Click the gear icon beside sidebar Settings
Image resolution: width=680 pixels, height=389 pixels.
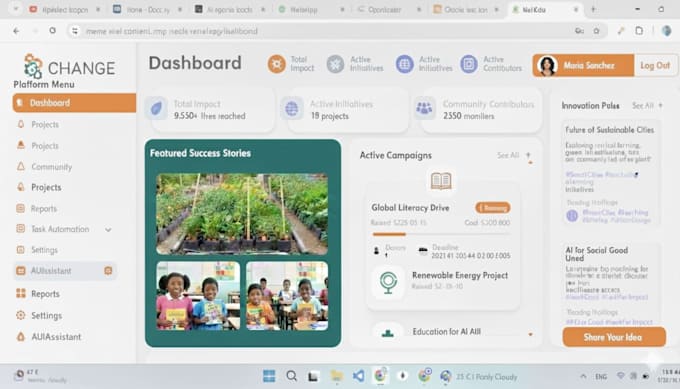(x=20, y=315)
